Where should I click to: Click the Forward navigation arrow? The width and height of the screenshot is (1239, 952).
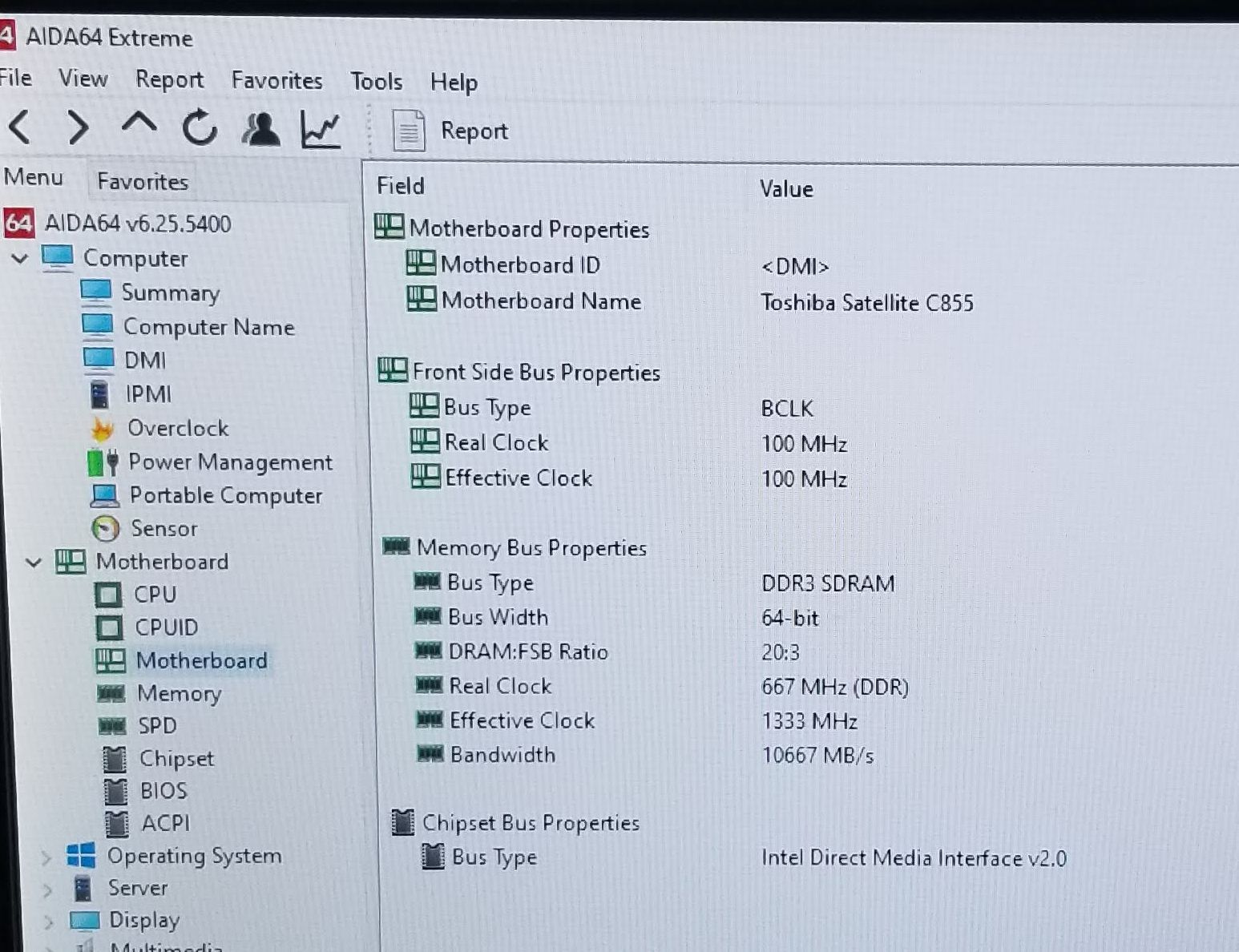pos(78,127)
